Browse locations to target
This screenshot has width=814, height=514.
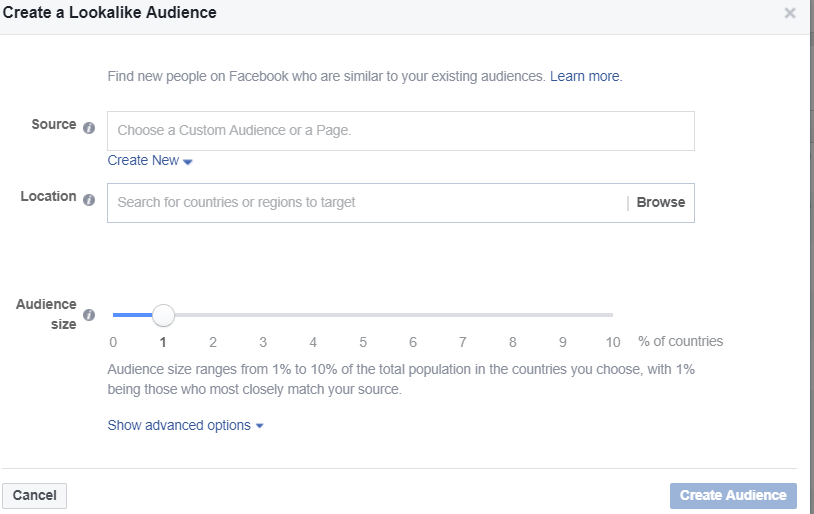pos(661,202)
